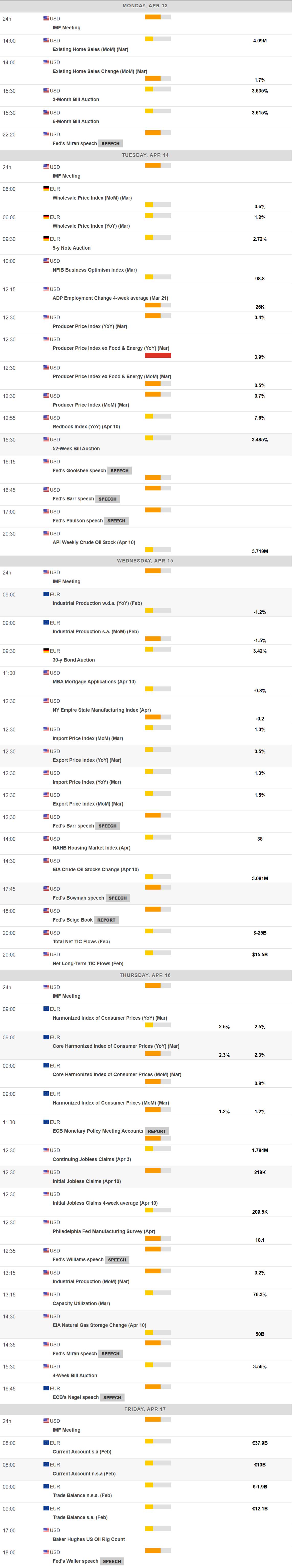Click the German flag beside 5-y Note Auction
The image size is (292, 1568).
[x=46, y=239]
